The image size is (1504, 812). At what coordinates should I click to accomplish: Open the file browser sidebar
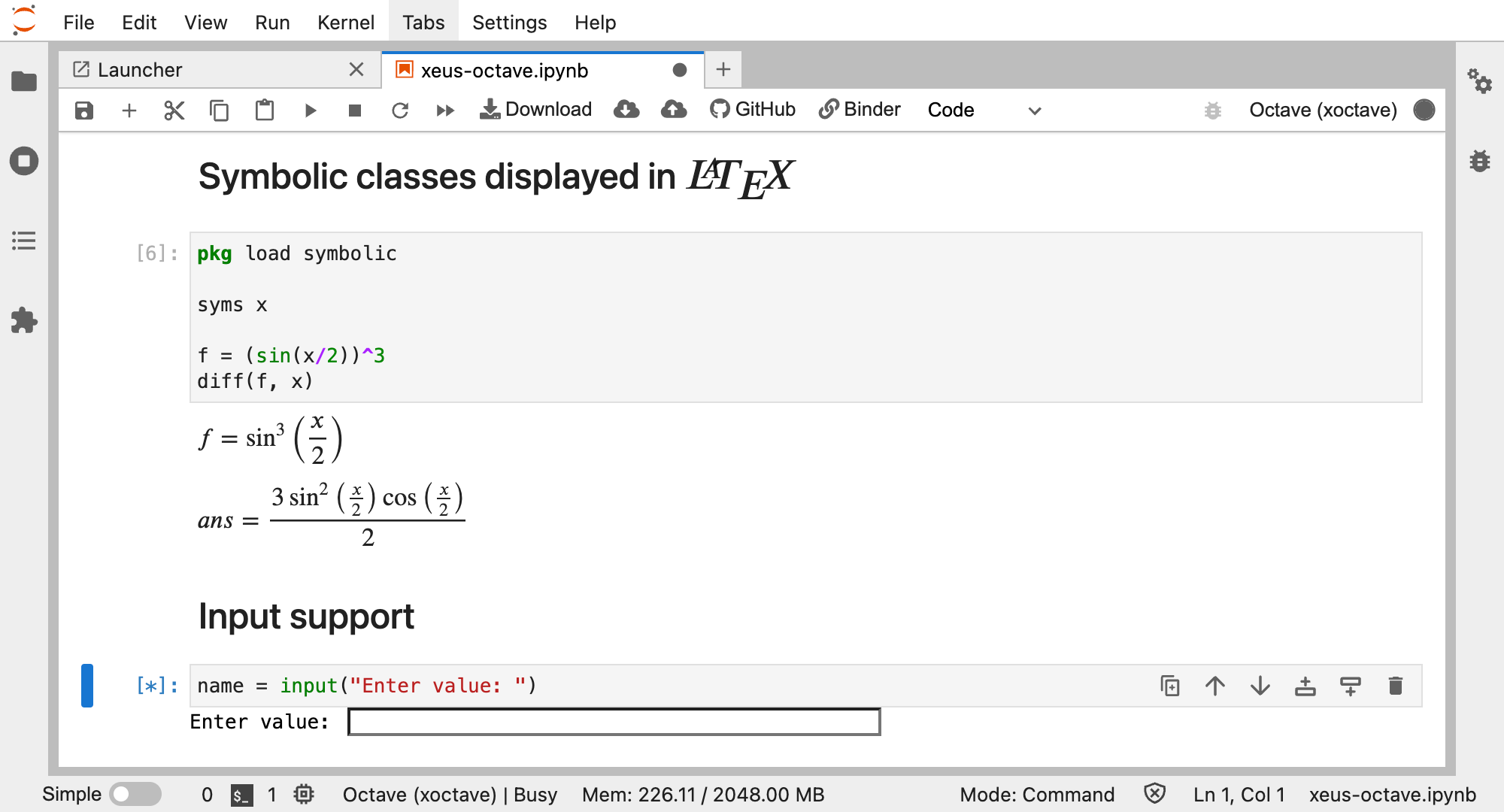click(x=24, y=81)
